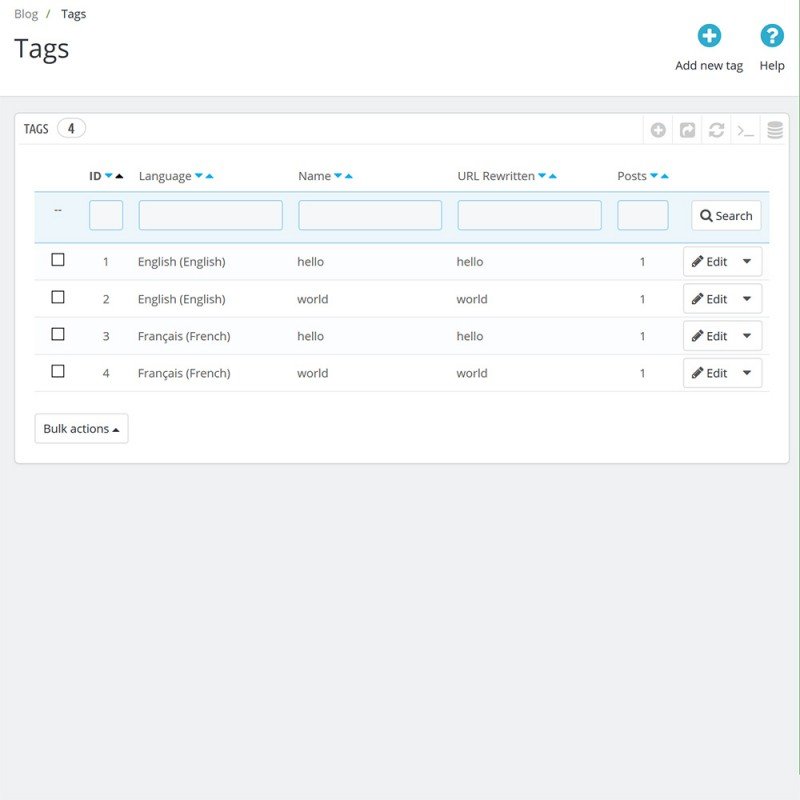Sort Name column ascending
Viewport: 800px width, 800px height.
348,176
